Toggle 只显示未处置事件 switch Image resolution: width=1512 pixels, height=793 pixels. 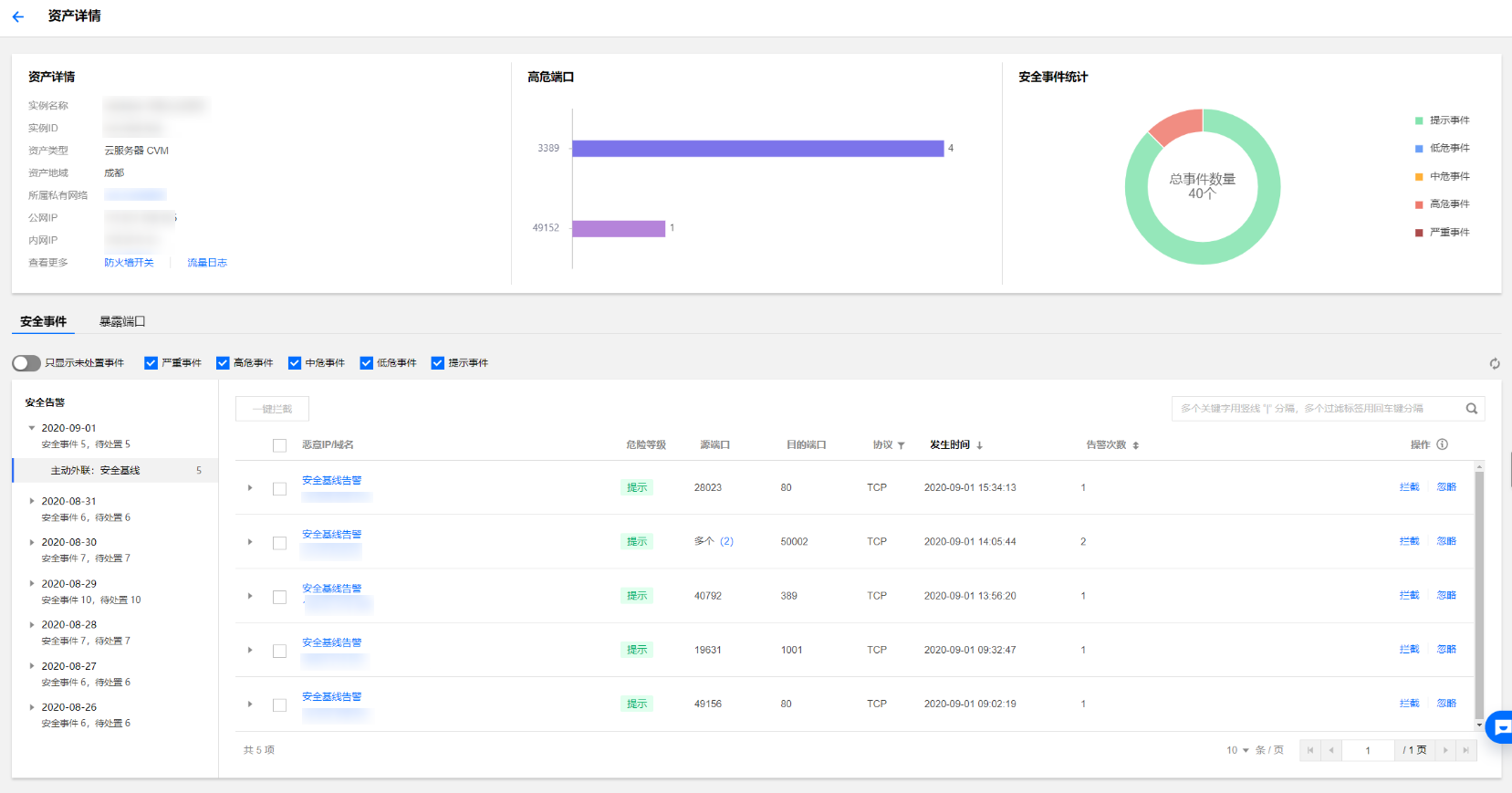click(26, 363)
